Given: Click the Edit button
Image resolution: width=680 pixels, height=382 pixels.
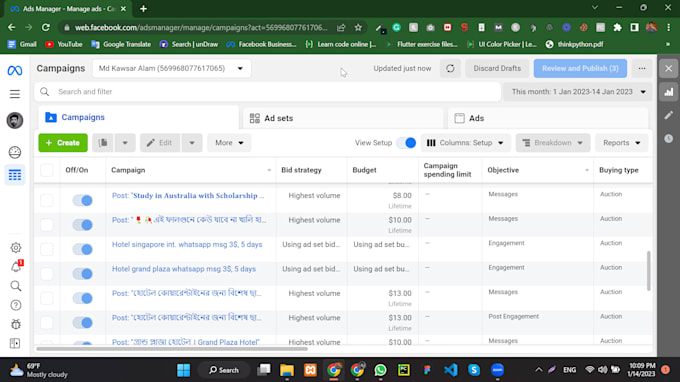Looking at the screenshot, I should pyautogui.click(x=160, y=143).
